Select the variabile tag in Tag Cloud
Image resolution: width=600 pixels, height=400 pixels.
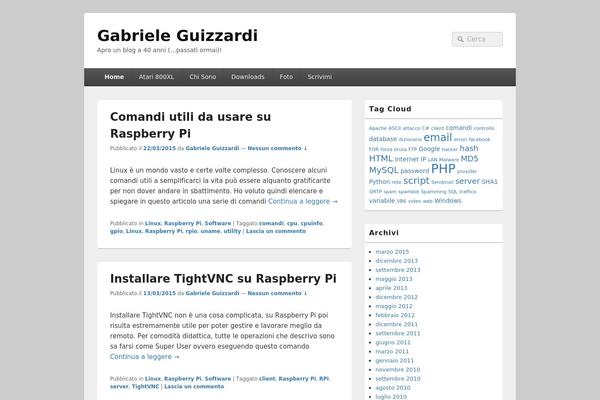click(382, 201)
